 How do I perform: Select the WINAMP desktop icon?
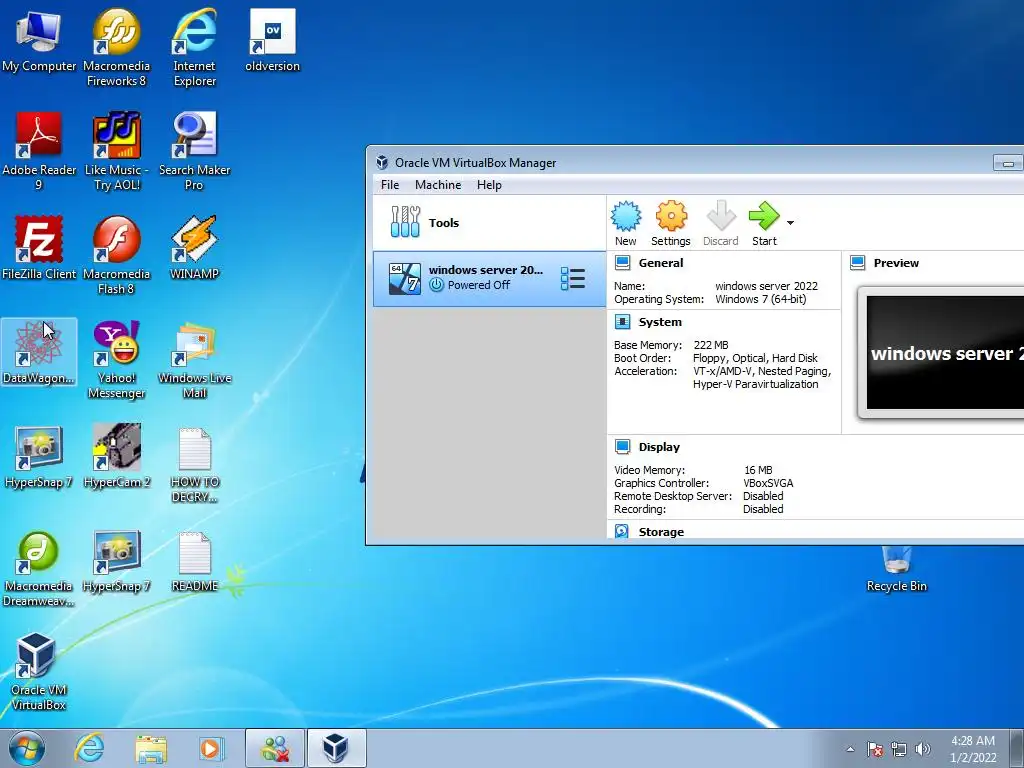(195, 248)
